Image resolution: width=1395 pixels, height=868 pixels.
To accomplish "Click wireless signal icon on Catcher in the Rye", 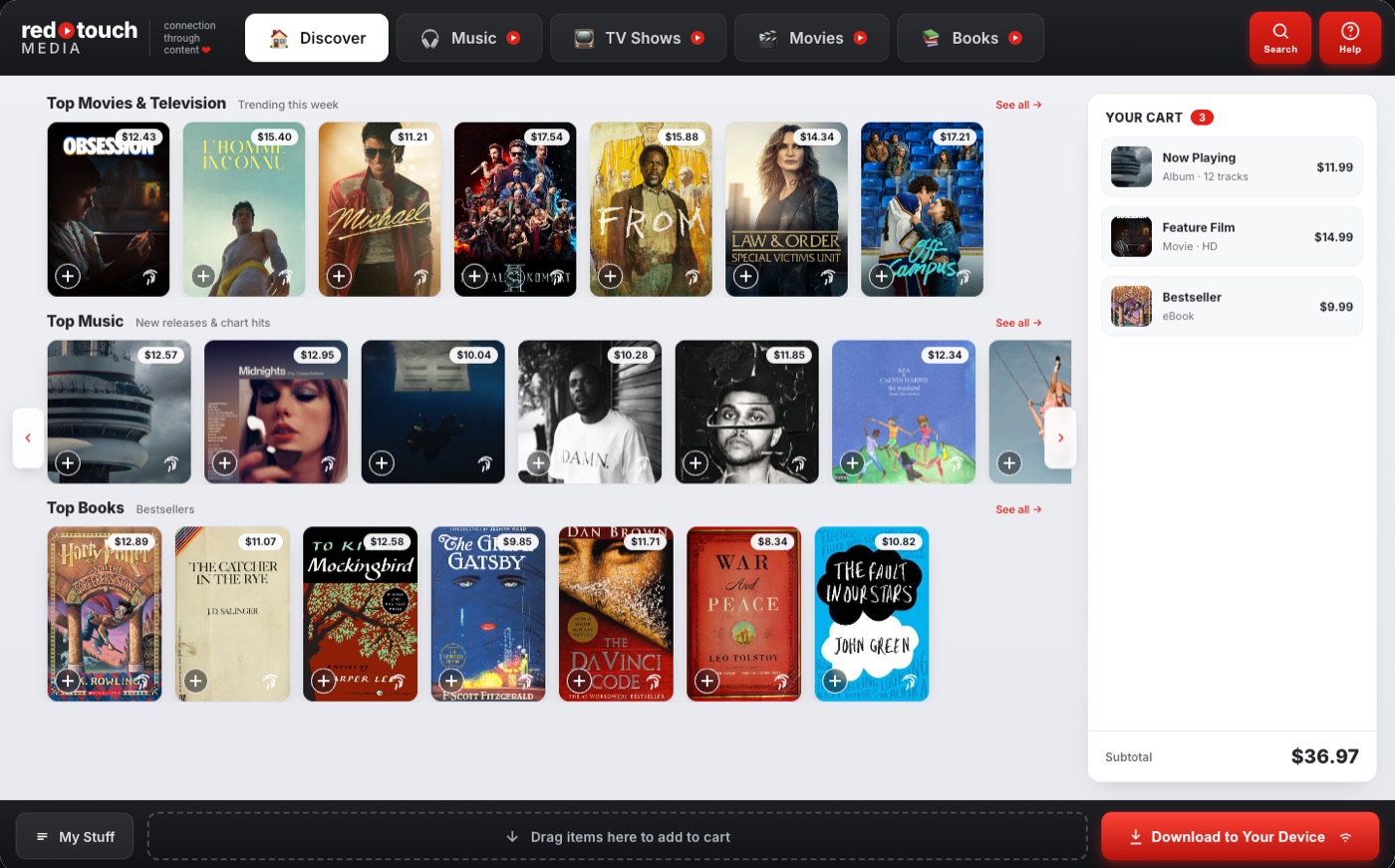I will [270, 682].
